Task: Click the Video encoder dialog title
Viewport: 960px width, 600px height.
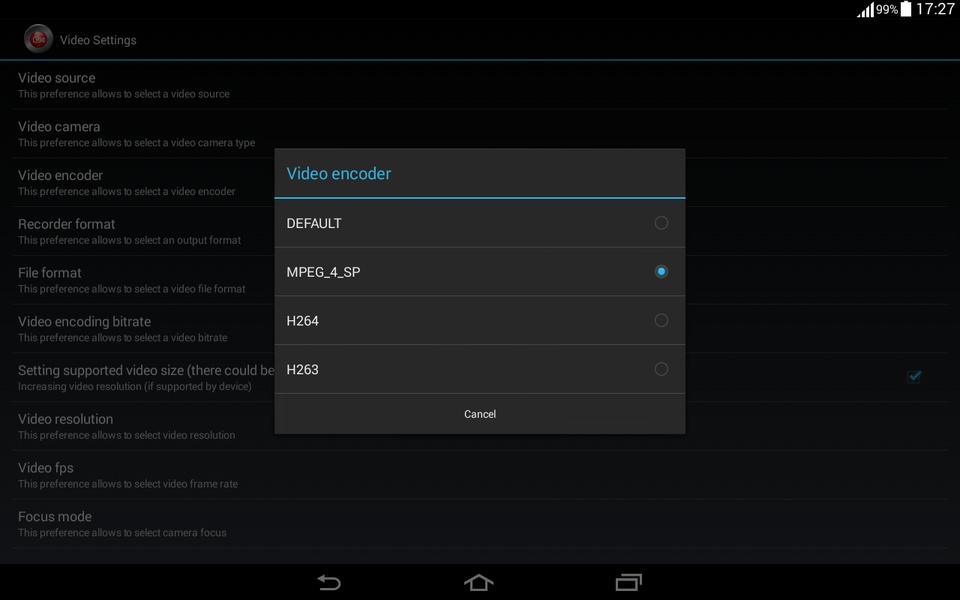Action: click(339, 173)
